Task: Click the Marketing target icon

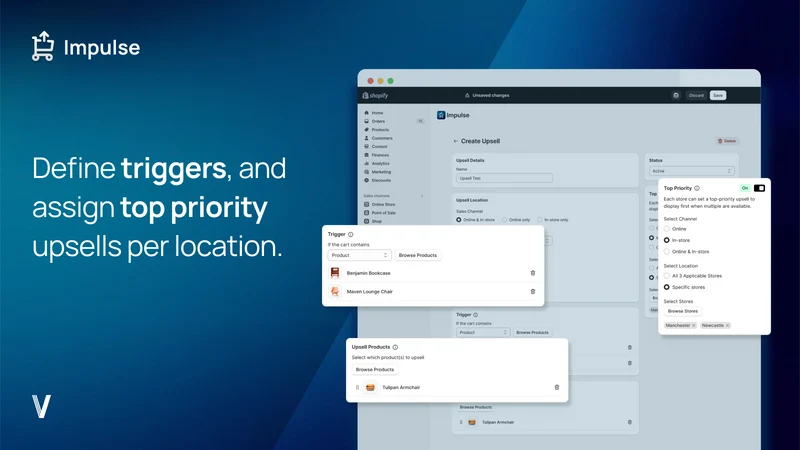Action: tap(366, 172)
